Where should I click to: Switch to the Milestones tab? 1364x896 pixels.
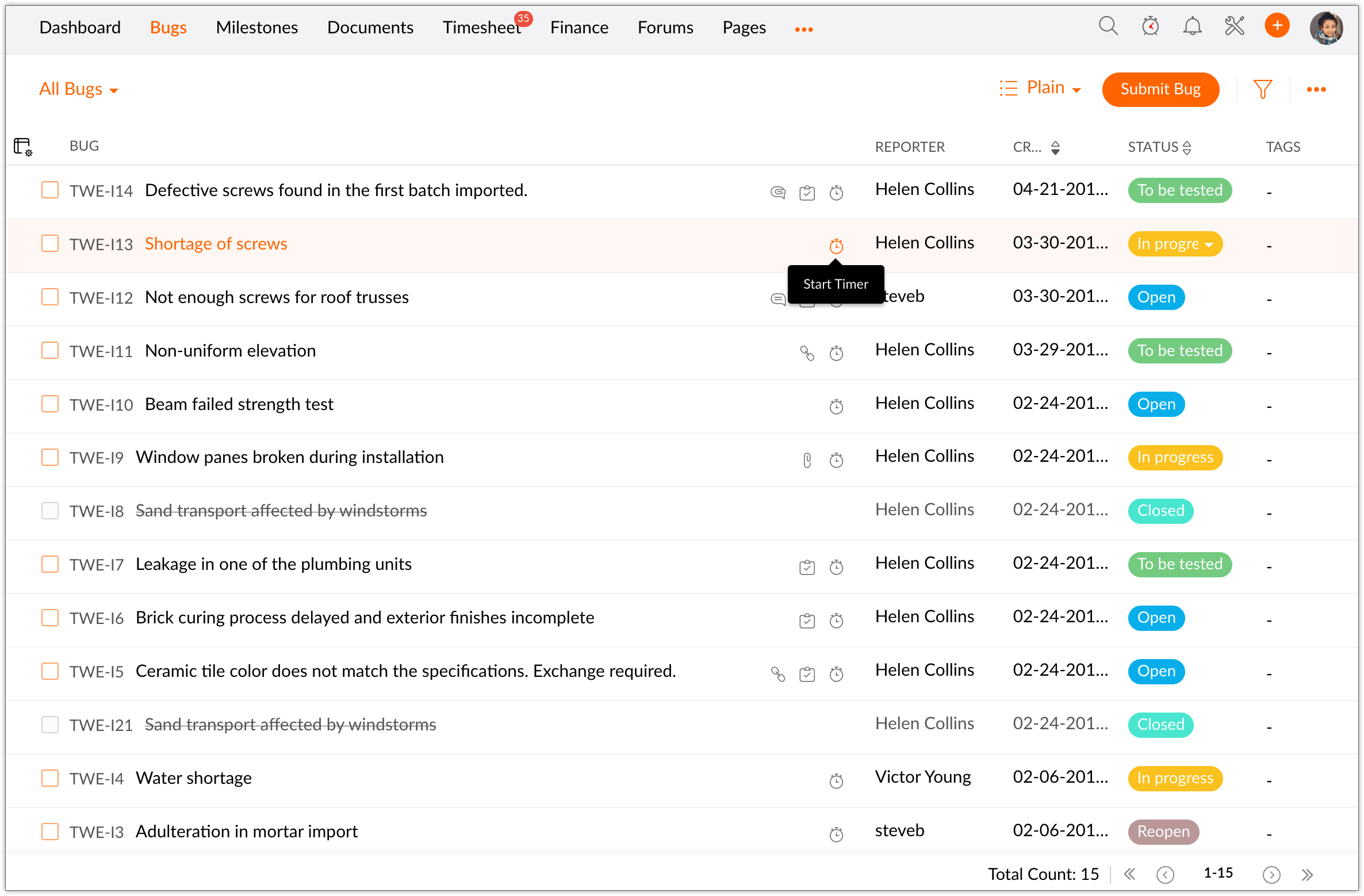256,27
